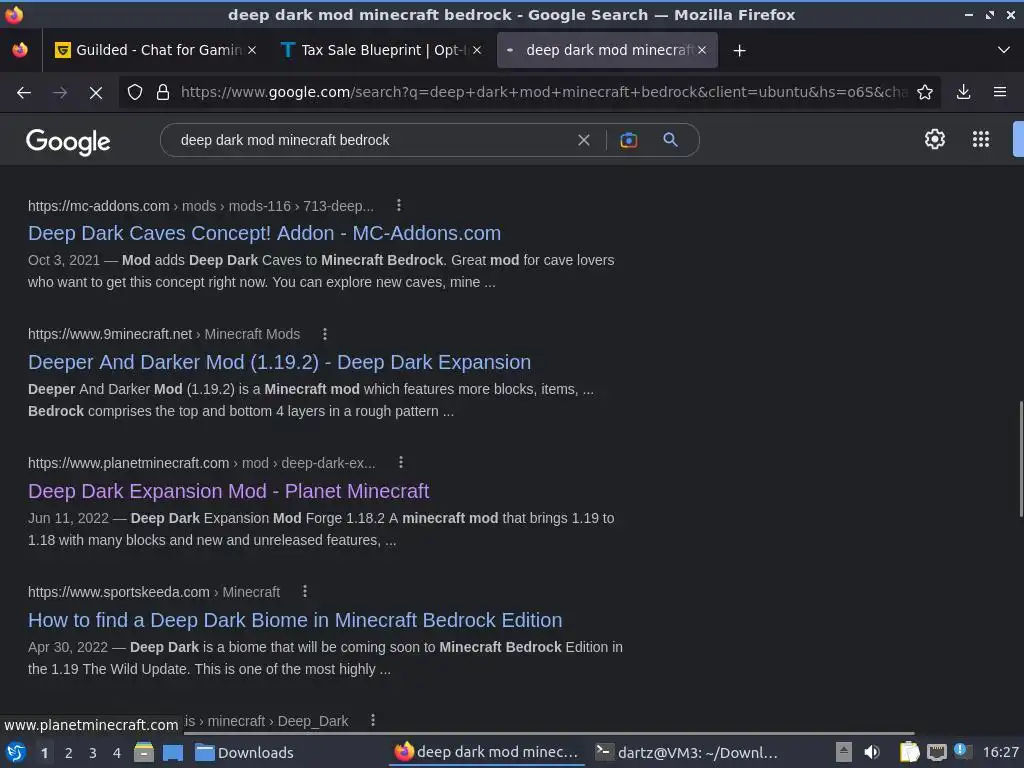The width and height of the screenshot is (1024, 768).
Task: Open removable media tray icon
Action: click(x=843, y=752)
